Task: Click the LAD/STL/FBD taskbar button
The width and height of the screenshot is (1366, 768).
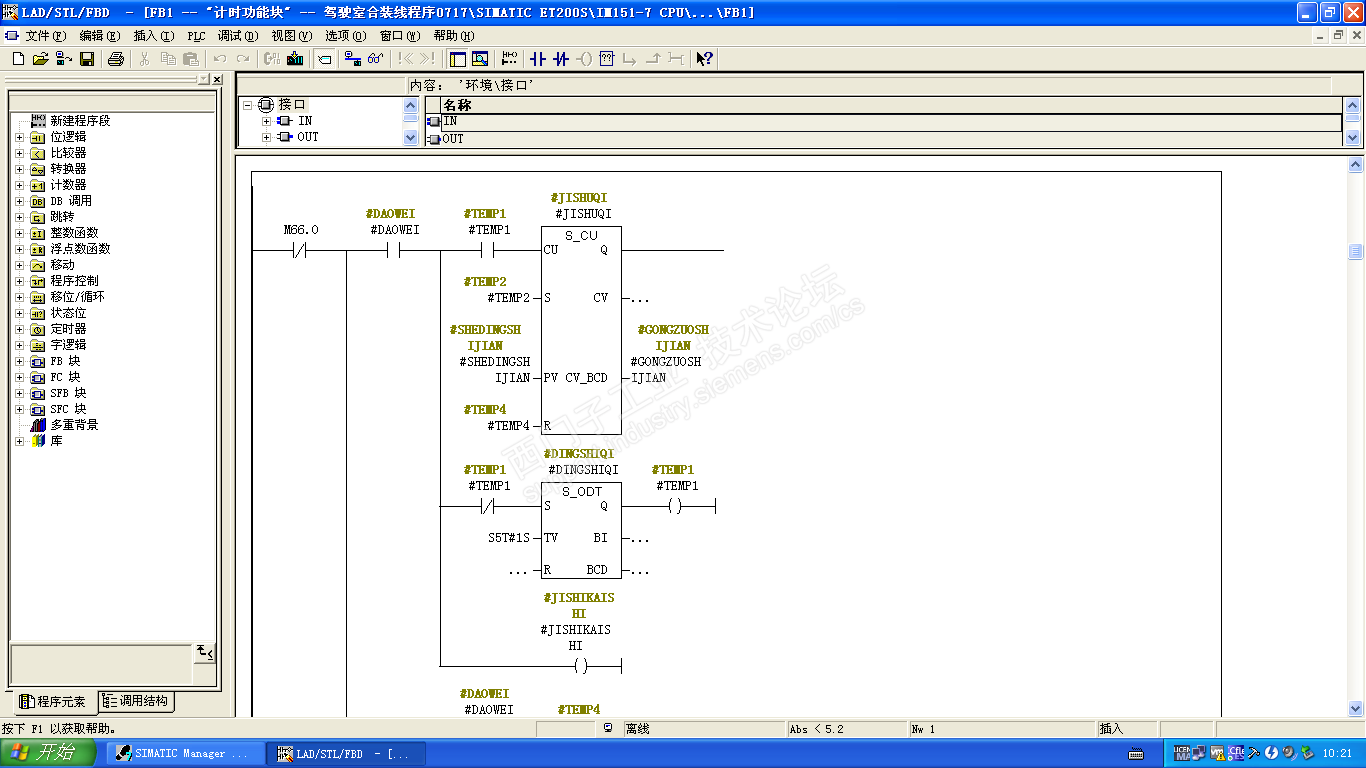Action: point(347,753)
